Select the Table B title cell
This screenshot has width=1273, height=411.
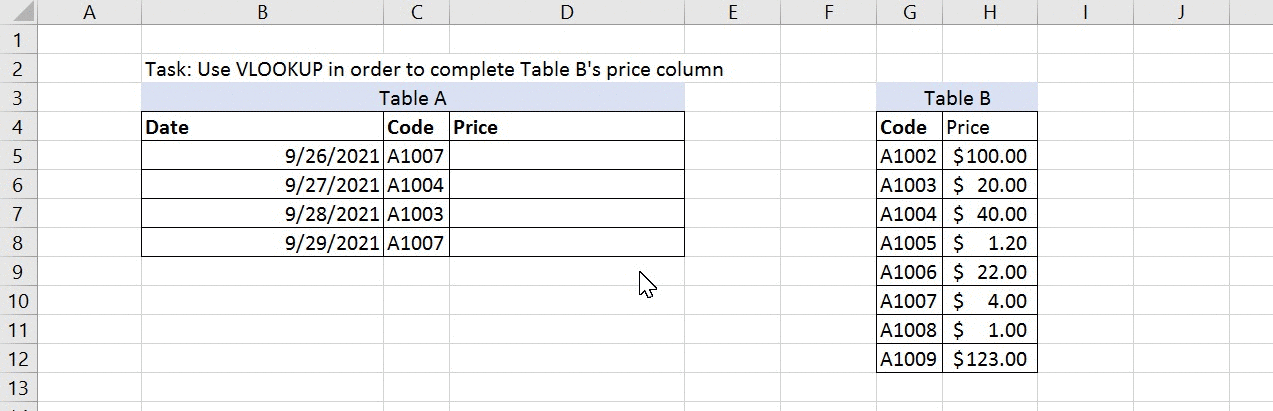pyautogui.click(x=957, y=98)
